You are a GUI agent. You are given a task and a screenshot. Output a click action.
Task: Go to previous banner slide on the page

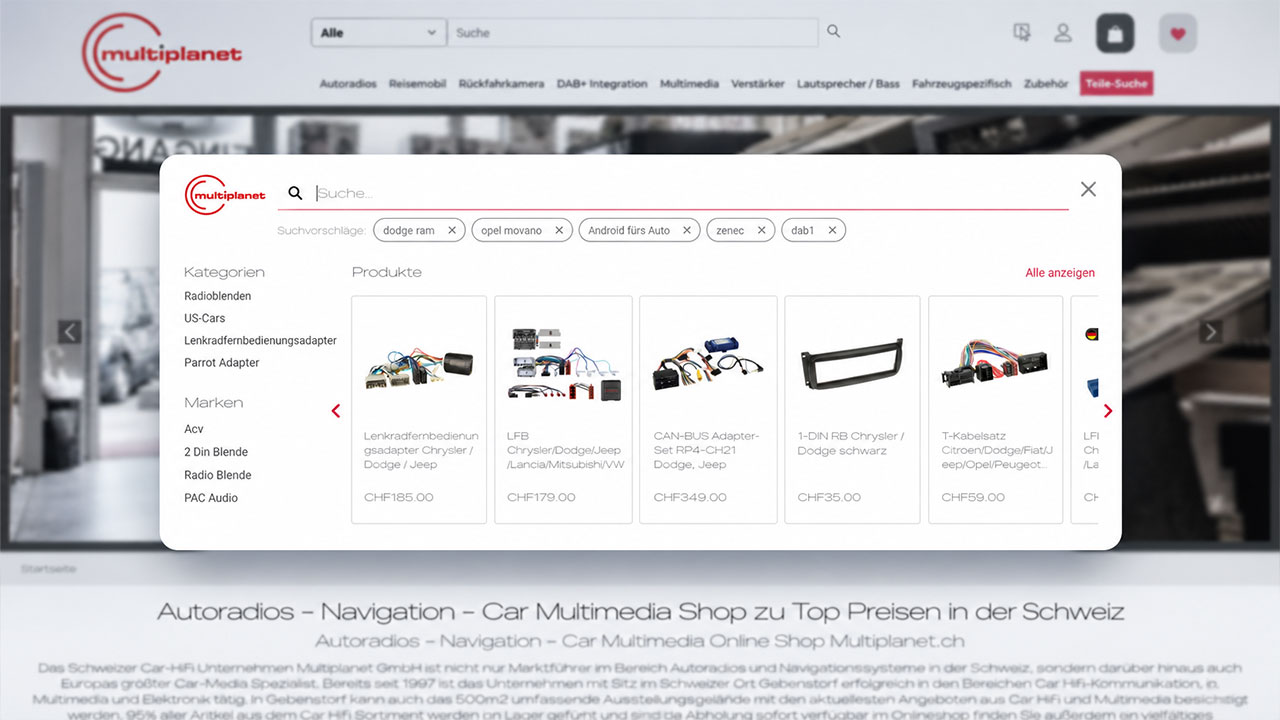70,332
